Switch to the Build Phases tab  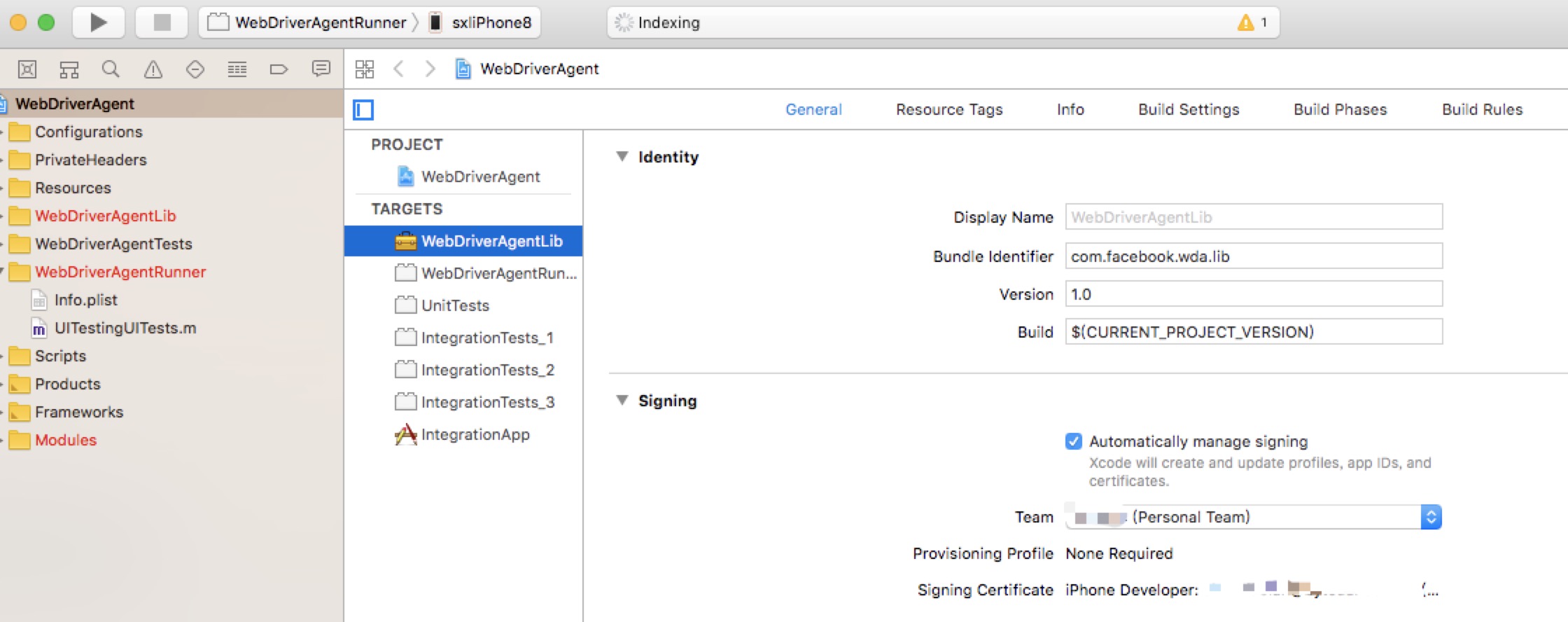pos(1340,109)
